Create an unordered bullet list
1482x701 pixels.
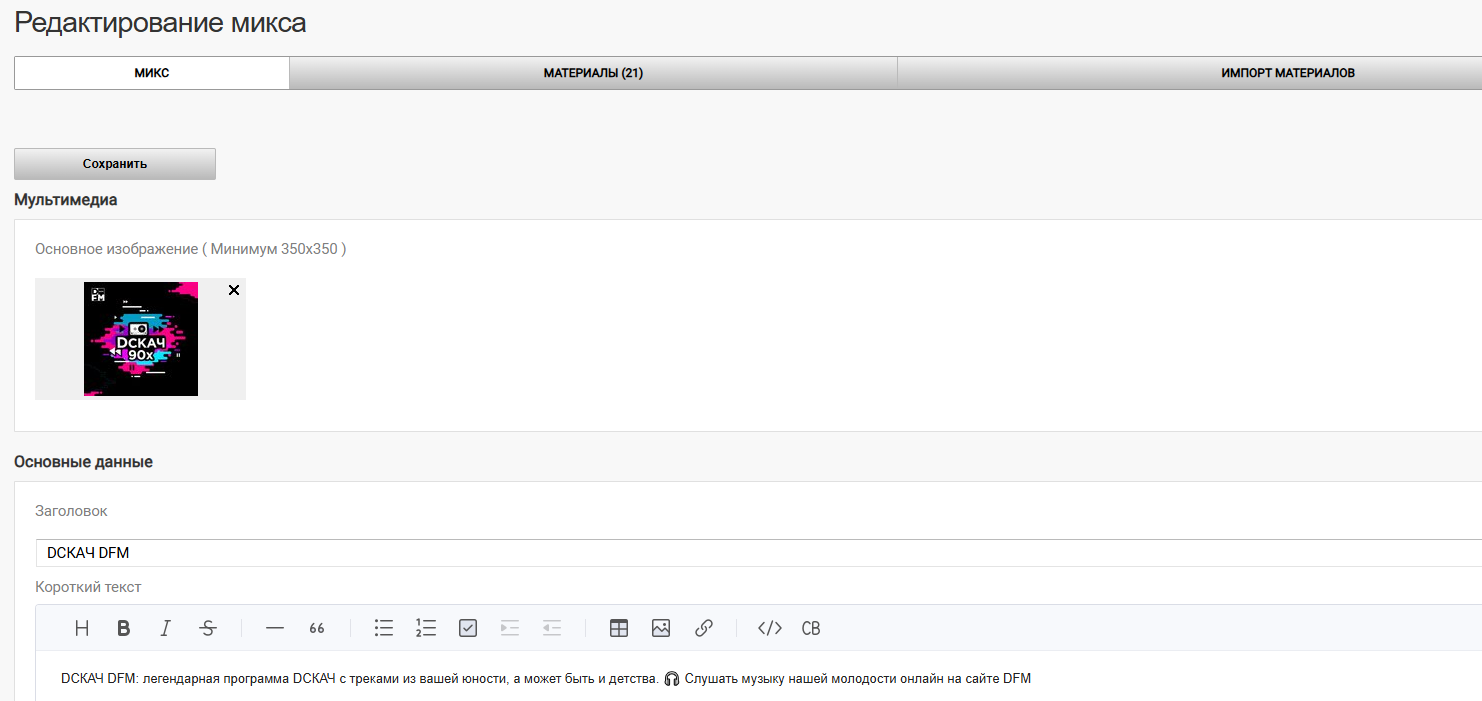coord(384,628)
